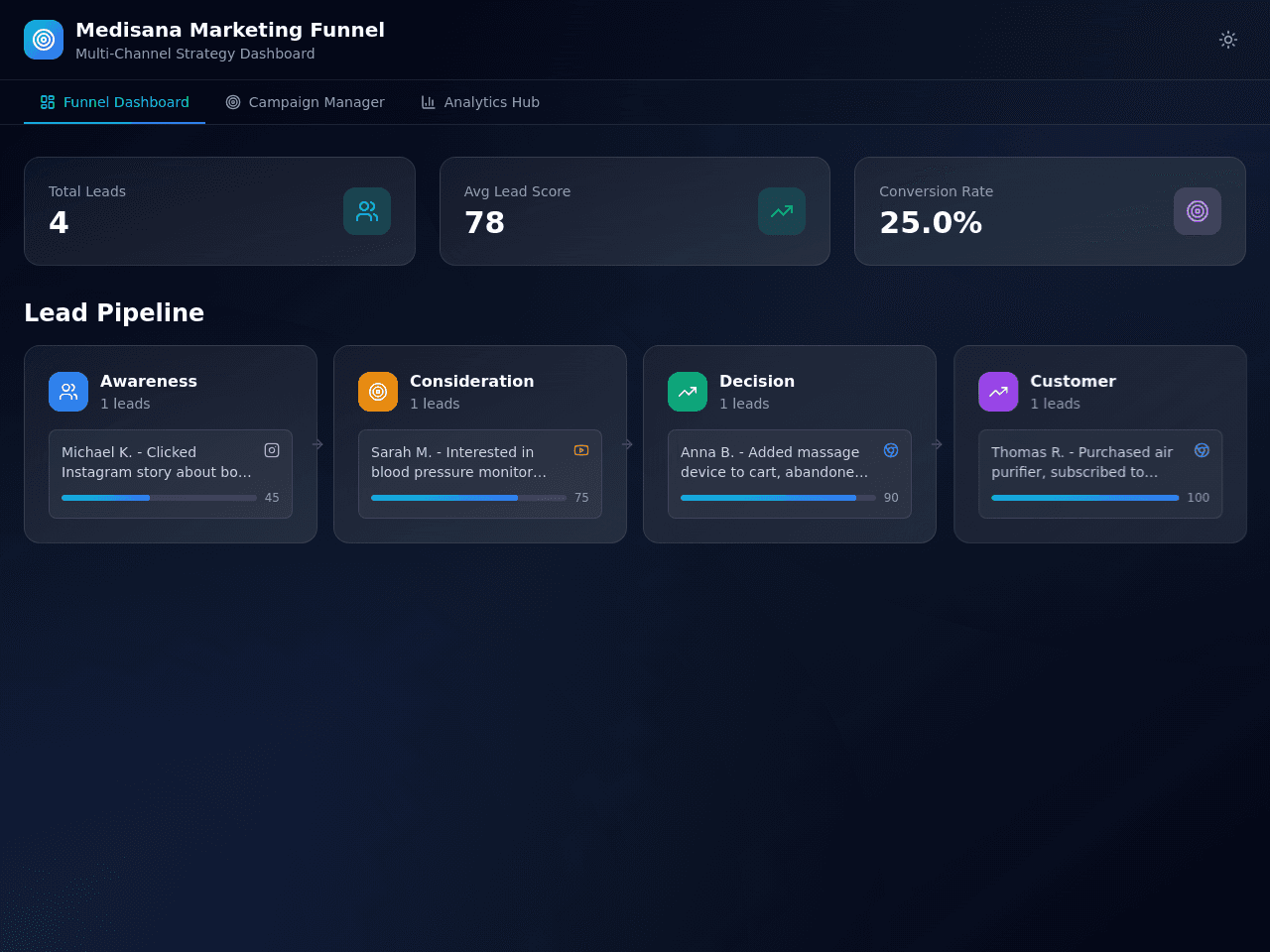This screenshot has height=952, width=1270.
Task: Click the Total Leads users icon
Action: (x=367, y=211)
